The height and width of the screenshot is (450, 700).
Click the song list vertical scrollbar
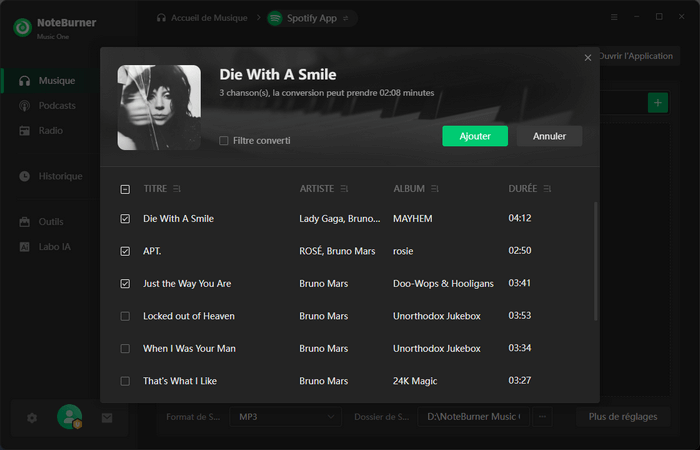(x=596, y=260)
